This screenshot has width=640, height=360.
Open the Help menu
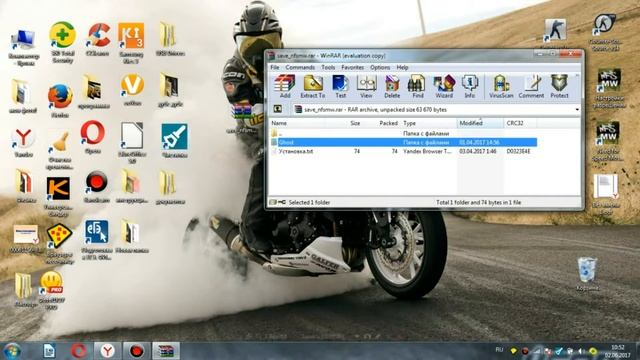tap(402, 67)
